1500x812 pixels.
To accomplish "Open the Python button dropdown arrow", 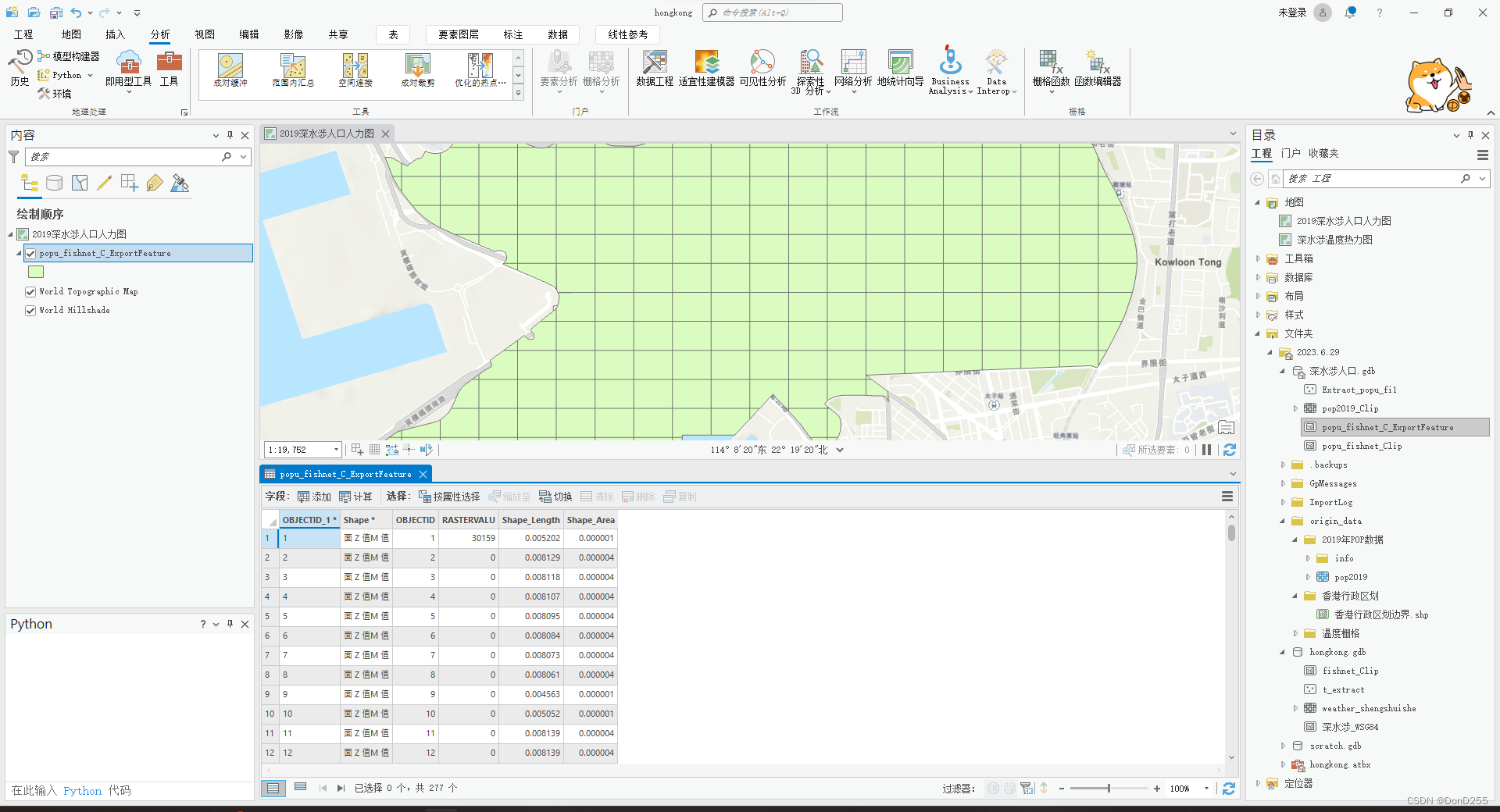I will pyautogui.click(x=90, y=76).
